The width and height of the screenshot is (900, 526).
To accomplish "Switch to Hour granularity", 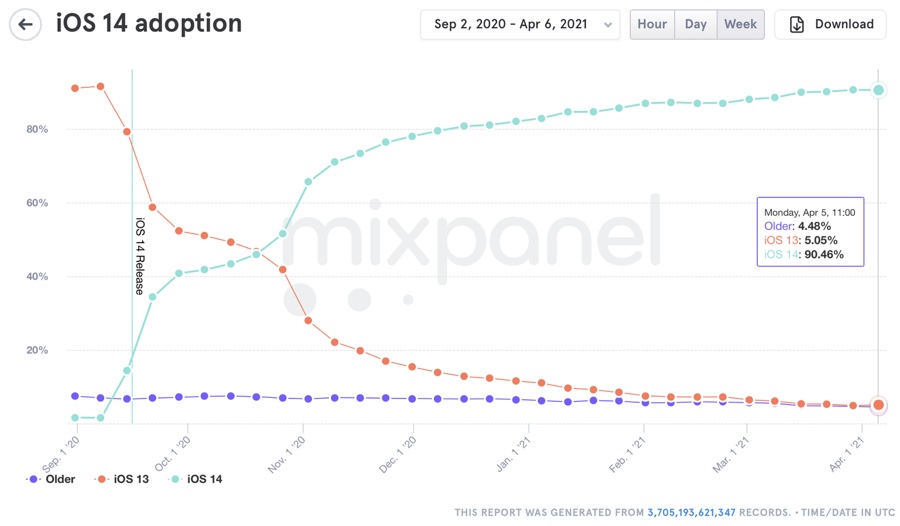I will coord(652,24).
